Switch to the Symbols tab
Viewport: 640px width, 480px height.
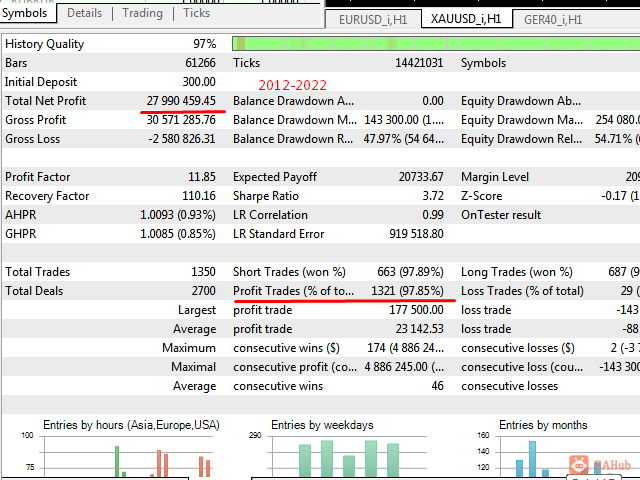(x=24, y=13)
